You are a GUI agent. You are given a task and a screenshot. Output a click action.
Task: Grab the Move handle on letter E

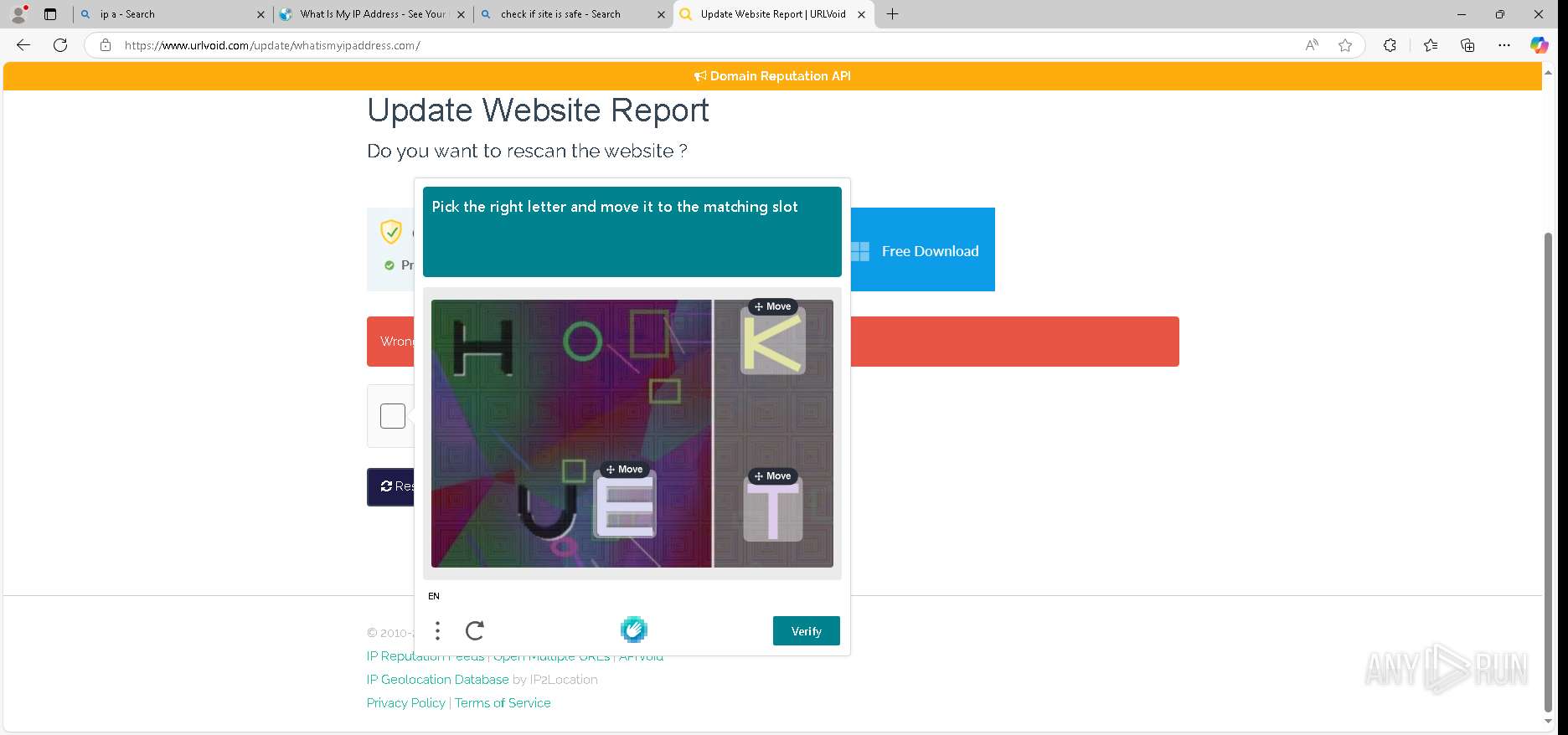click(x=625, y=470)
